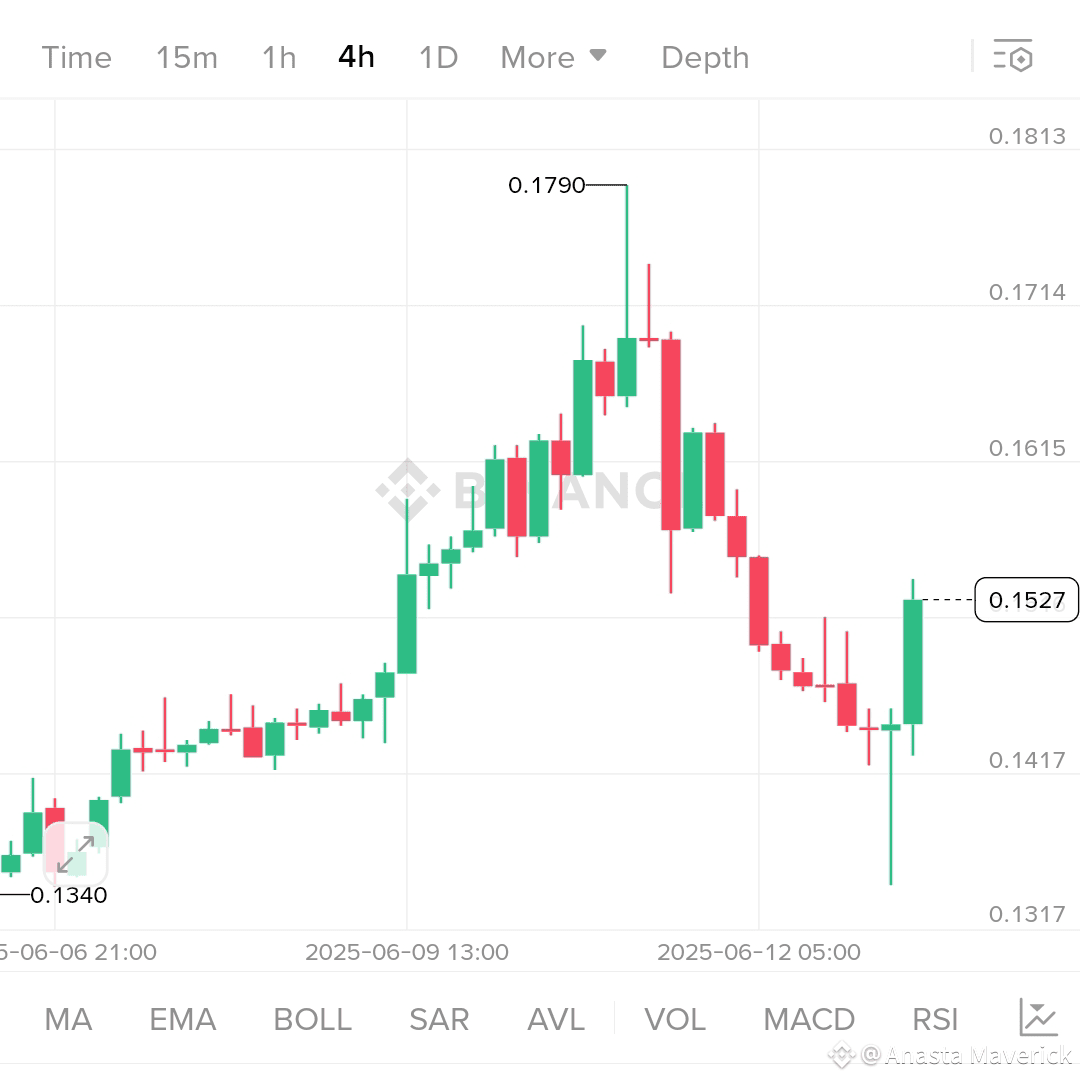This screenshot has width=1080, height=1080.
Task: Click the 0.1790 high price marker
Action: 546,185
